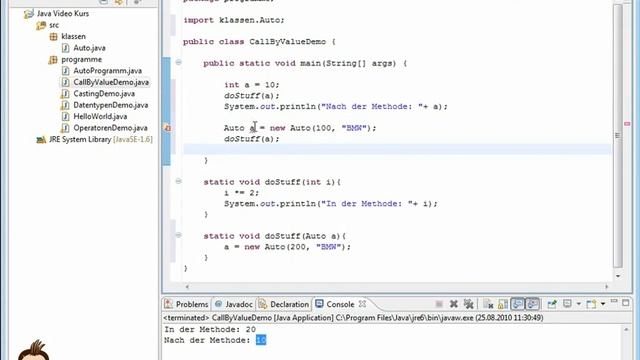Click the red error mark in overview ruler
The height and width of the screenshot is (360, 640).
(627, 124)
